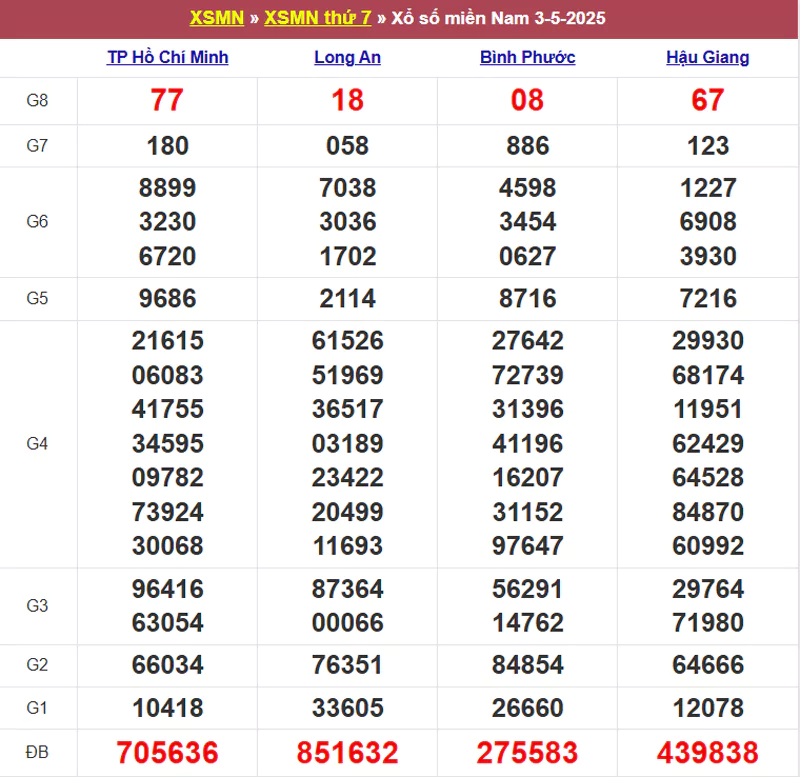The height and width of the screenshot is (777, 800).
Task: Click G6 number 0627
Action: tap(528, 256)
